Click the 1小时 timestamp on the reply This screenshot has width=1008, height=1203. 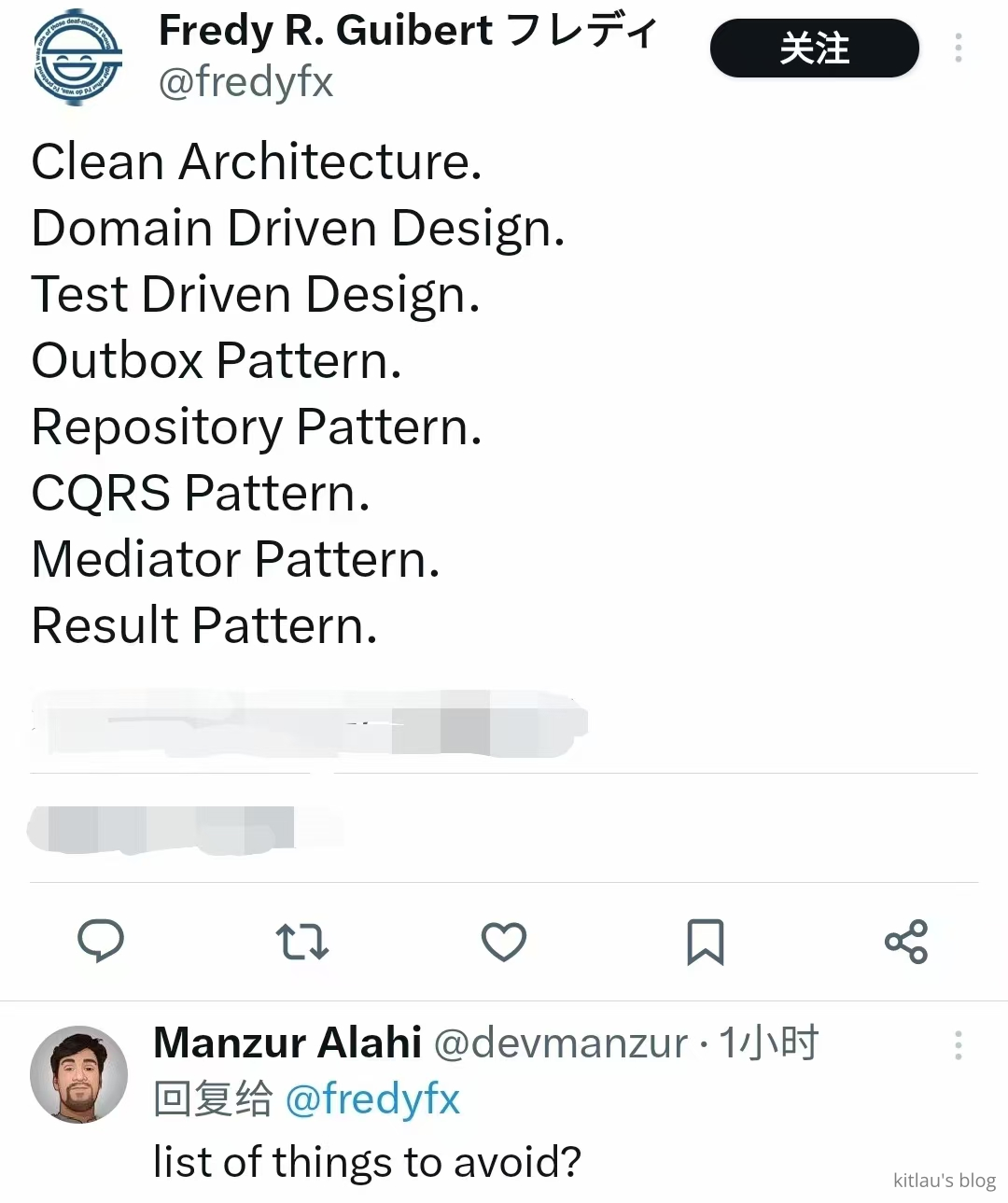tap(768, 1042)
